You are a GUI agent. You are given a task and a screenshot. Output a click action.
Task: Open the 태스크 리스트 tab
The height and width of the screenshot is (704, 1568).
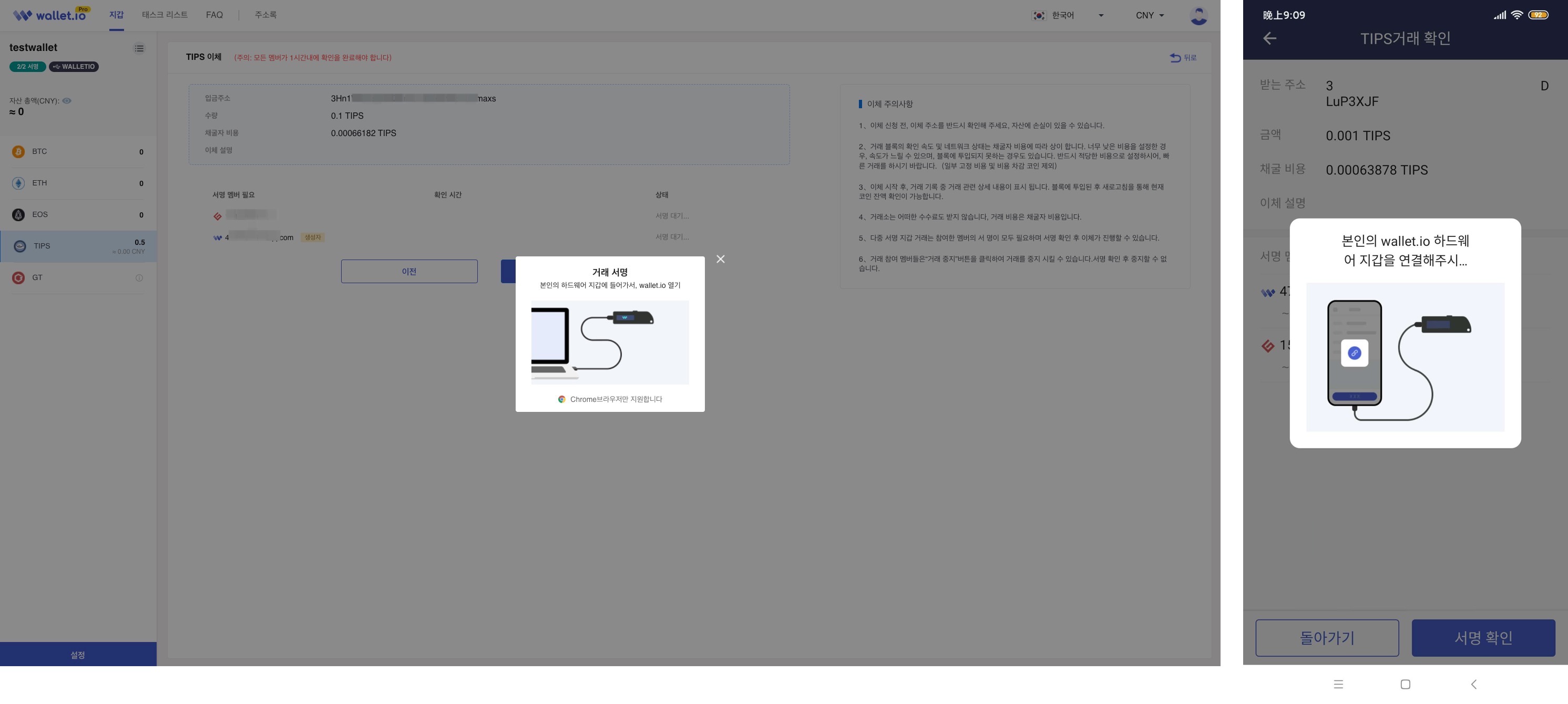165,15
